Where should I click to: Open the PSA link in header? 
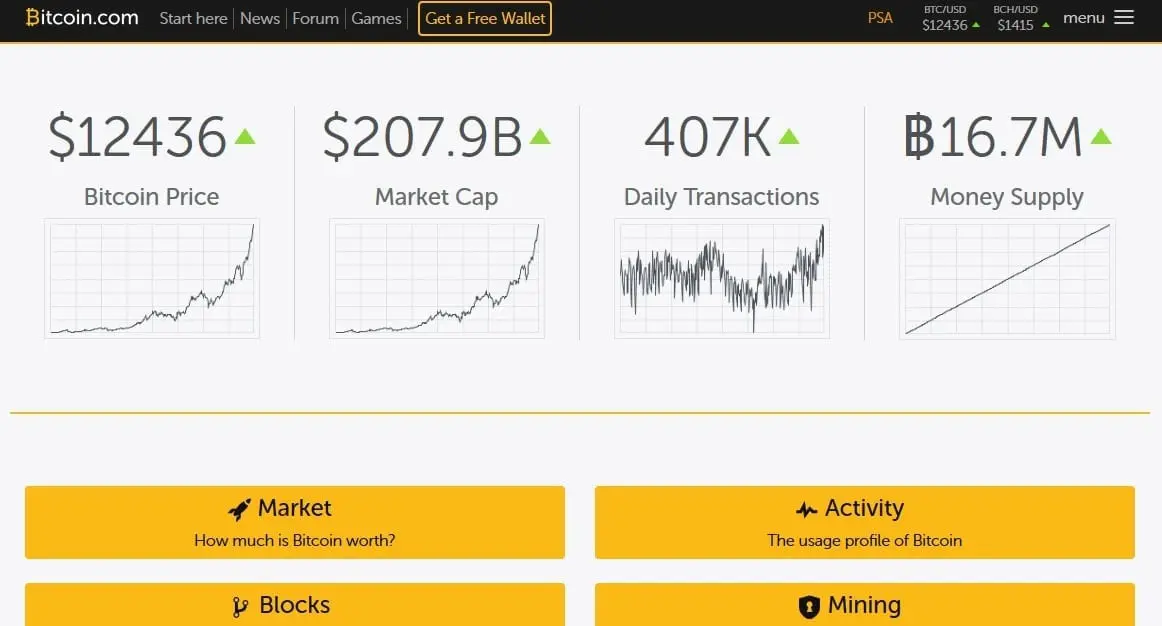[x=880, y=18]
